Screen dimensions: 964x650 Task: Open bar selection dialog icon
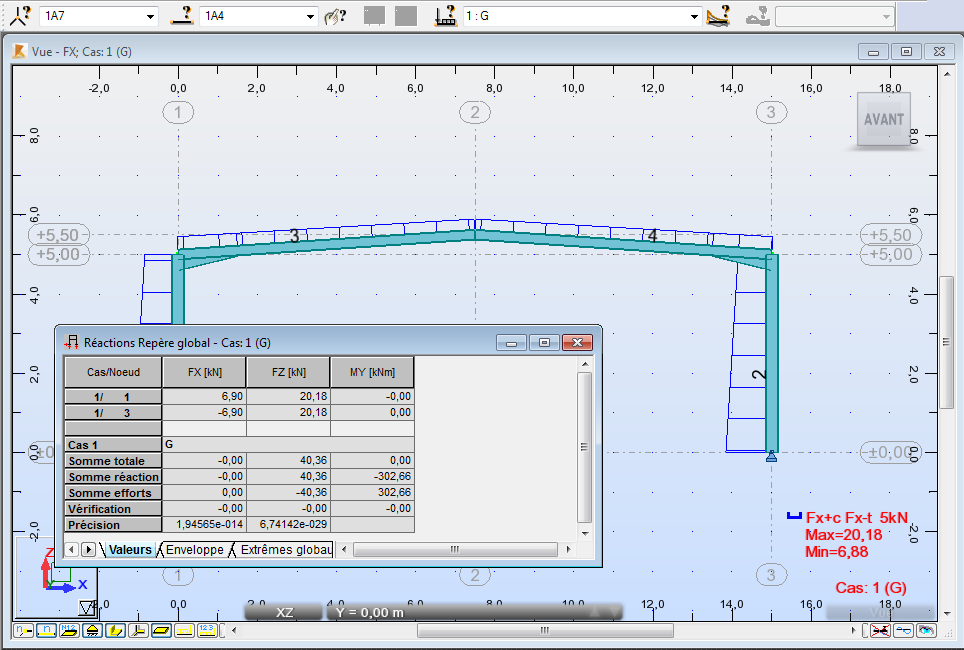tap(182, 15)
